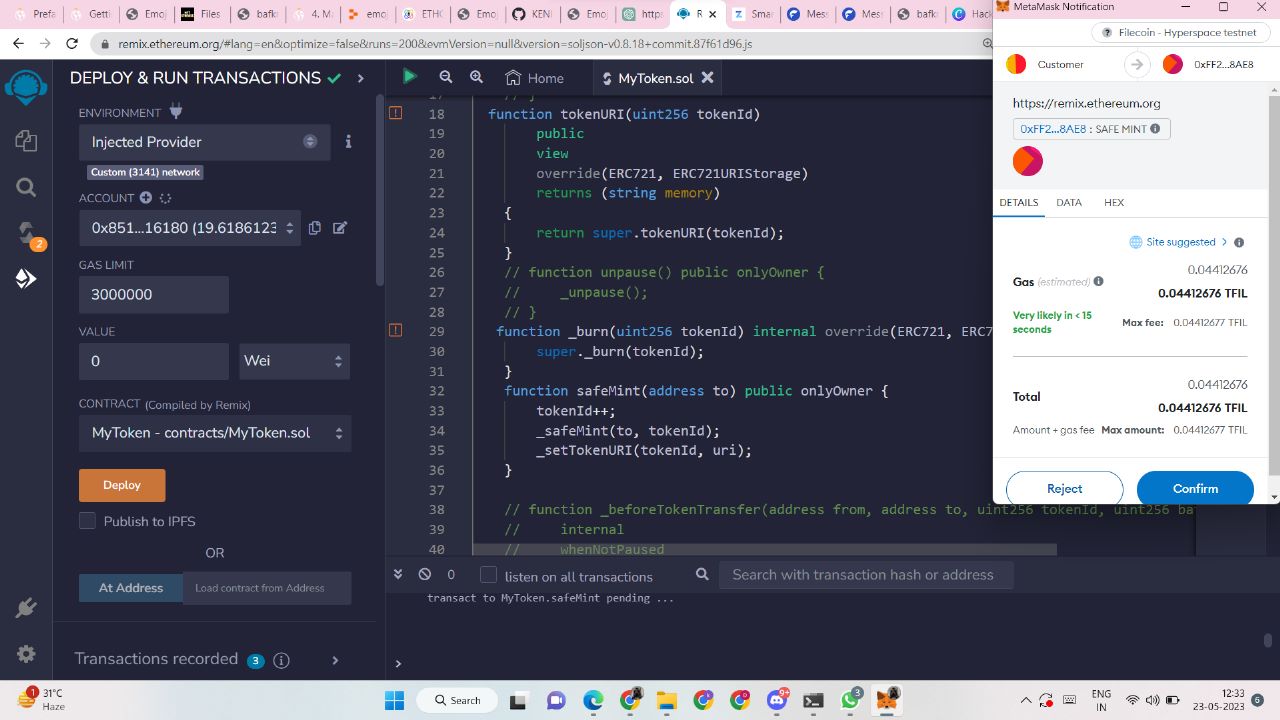Click the orange Deploy button
The height and width of the screenshot is (720, 1280).
click(122, 485)
